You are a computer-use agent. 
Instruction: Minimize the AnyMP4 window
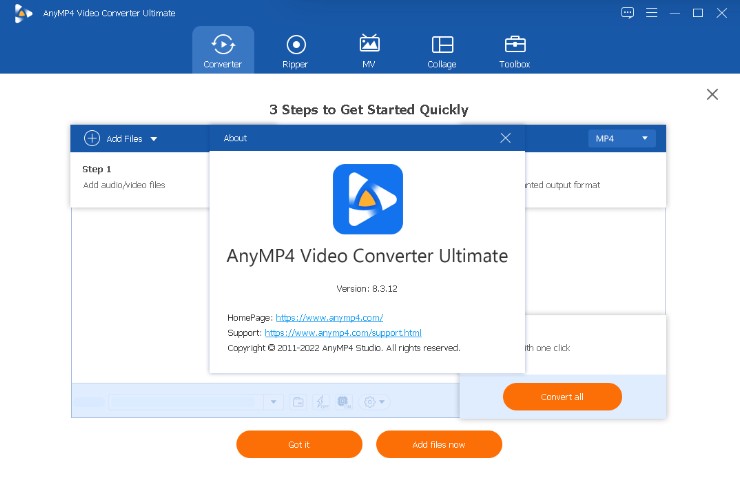pos(675,13)
